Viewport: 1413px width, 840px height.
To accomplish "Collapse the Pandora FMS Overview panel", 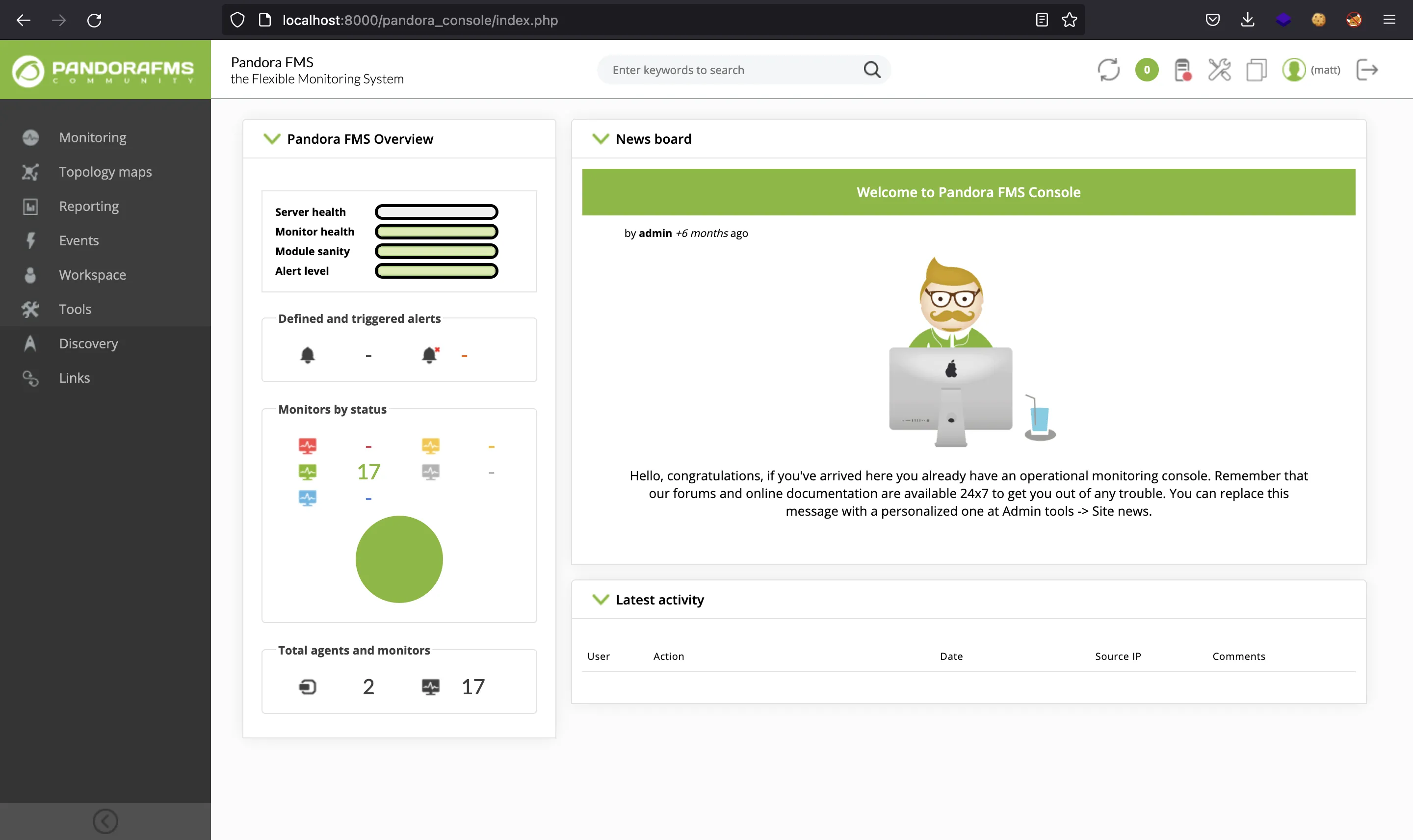I will tap(272, 139).
